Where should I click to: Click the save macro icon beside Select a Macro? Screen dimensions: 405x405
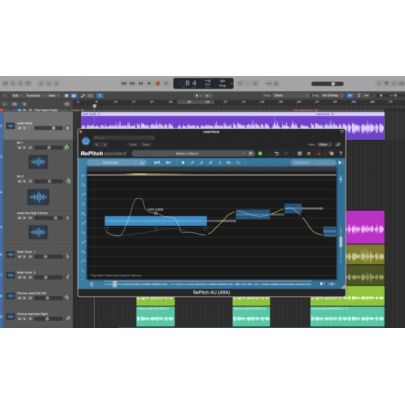click(x=251, y=153)
